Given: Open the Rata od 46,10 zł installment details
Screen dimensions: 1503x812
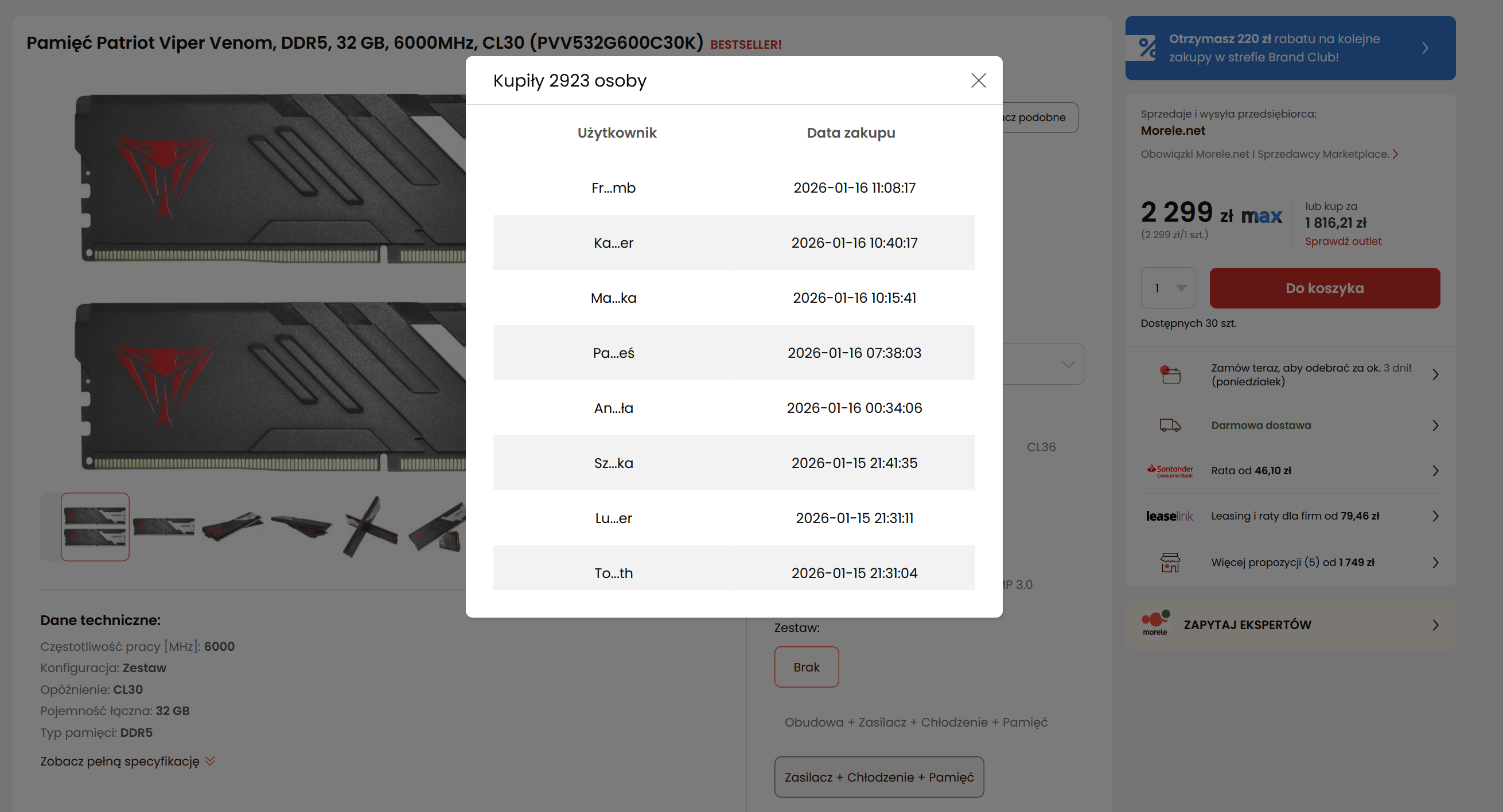Looking at the screenshot, I should pyautogui.click(x=1251, y=471).
